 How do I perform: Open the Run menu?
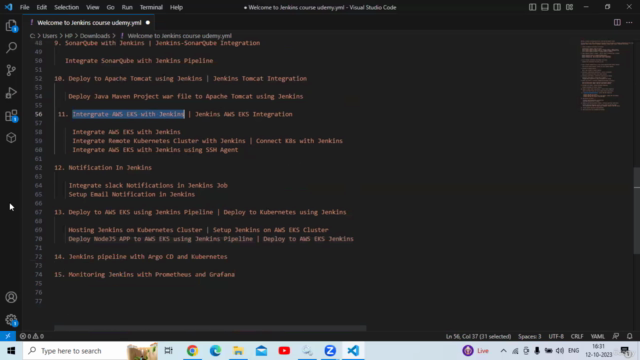pos(127,7)
